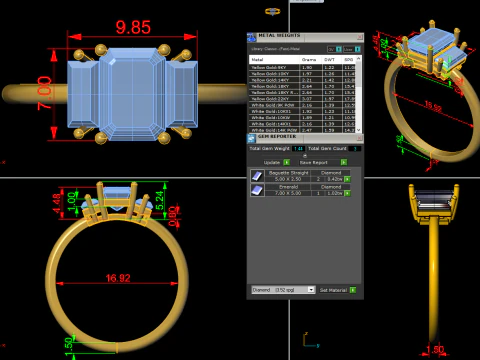The height and width of the screenshot is (360, 480).
Task: Click the 16.92 inner diameter dimension label
Action: tap(118, 278)
